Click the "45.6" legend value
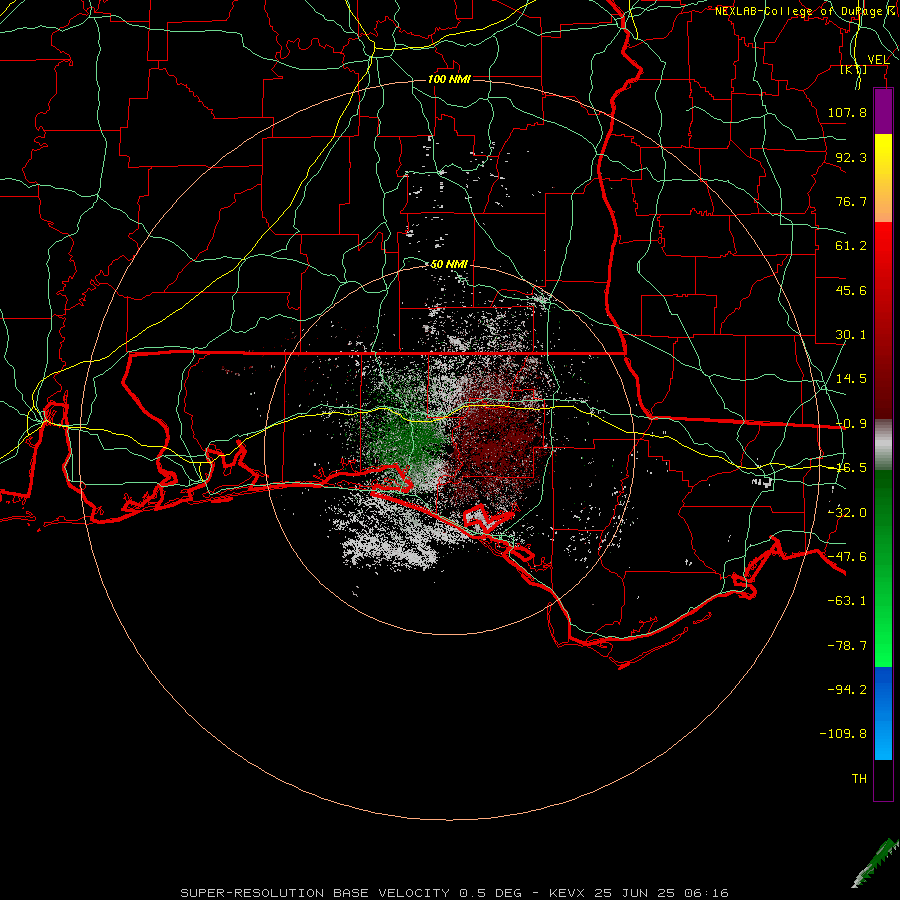The width and height of the screenshot is (900, 900). point(851,290)
